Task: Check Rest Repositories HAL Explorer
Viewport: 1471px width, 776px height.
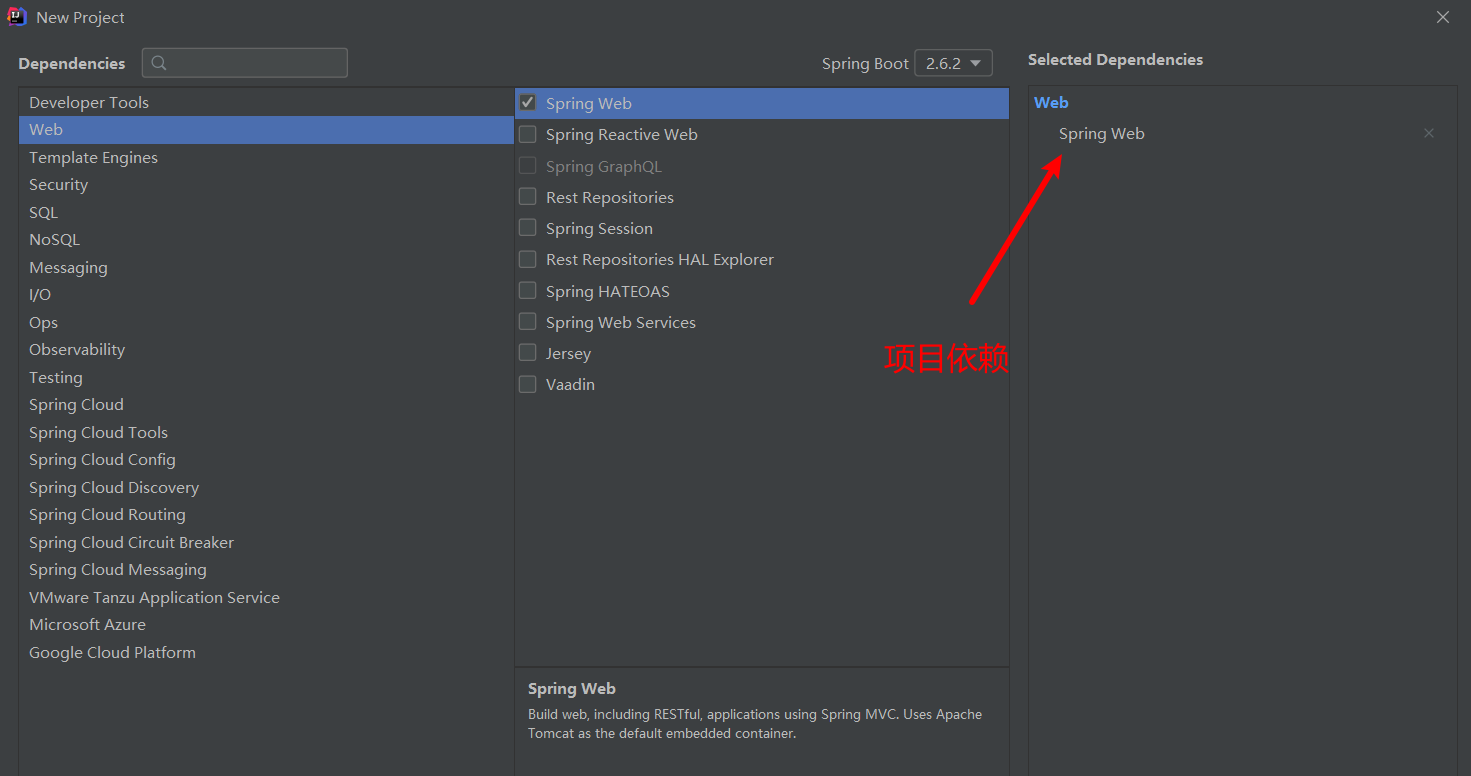Action: click(527, 259)
